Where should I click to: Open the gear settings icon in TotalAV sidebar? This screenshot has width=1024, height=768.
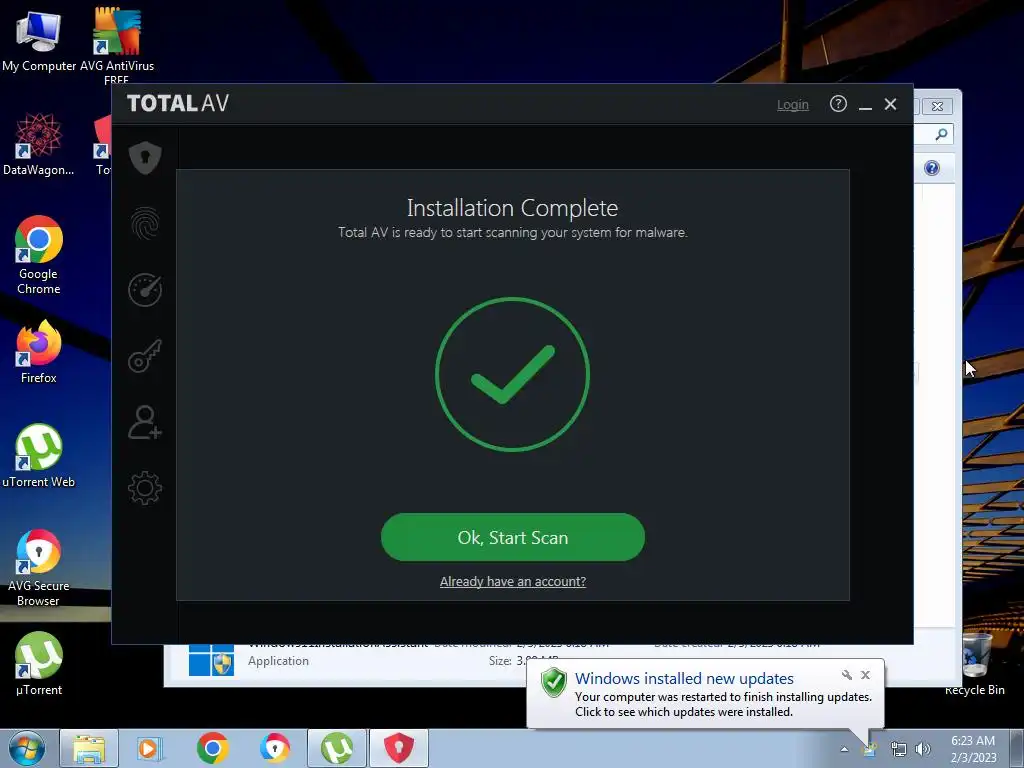tap(145, 488)
